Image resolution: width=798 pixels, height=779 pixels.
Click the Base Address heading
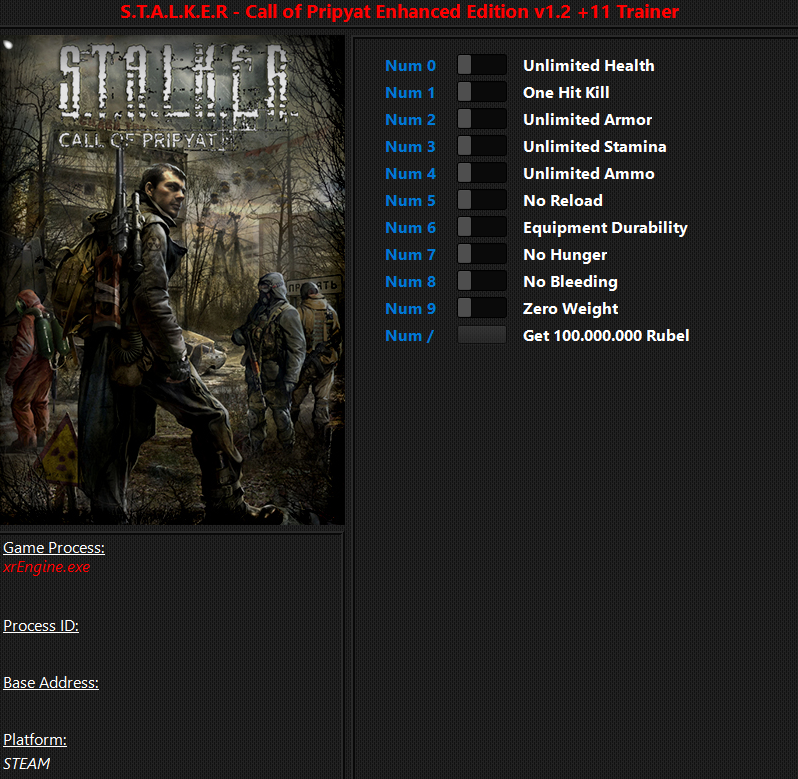[x=51, y=682]
